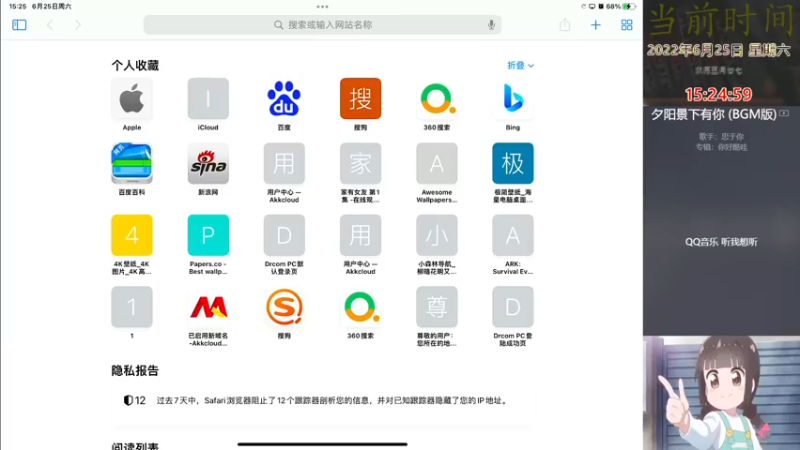Open the bottom-row 360搜索 favorite
Screen dimensions: 800x450
pos(360,313)
